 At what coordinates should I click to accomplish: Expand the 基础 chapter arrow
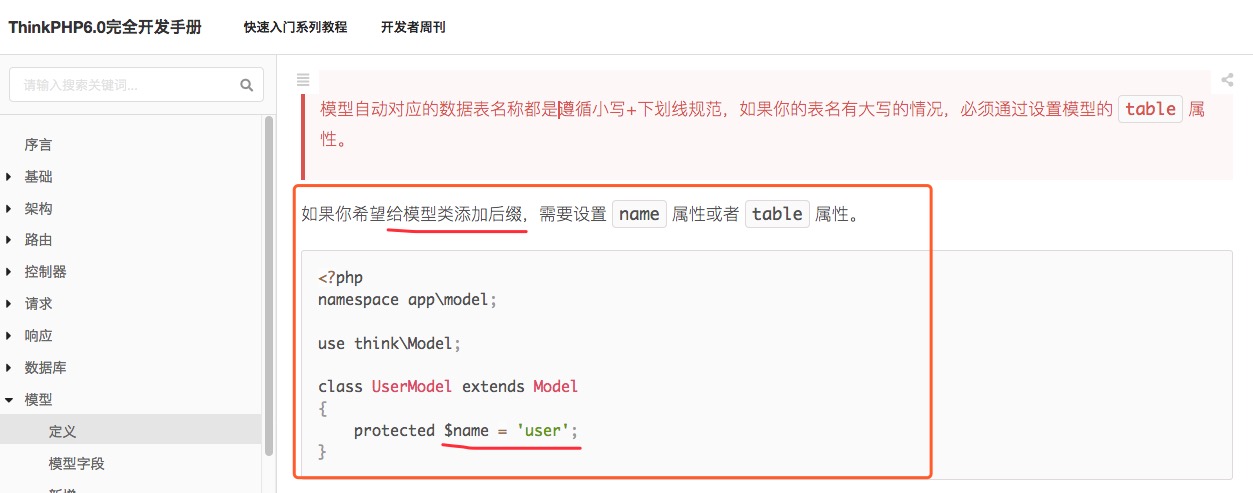point(9,177)
